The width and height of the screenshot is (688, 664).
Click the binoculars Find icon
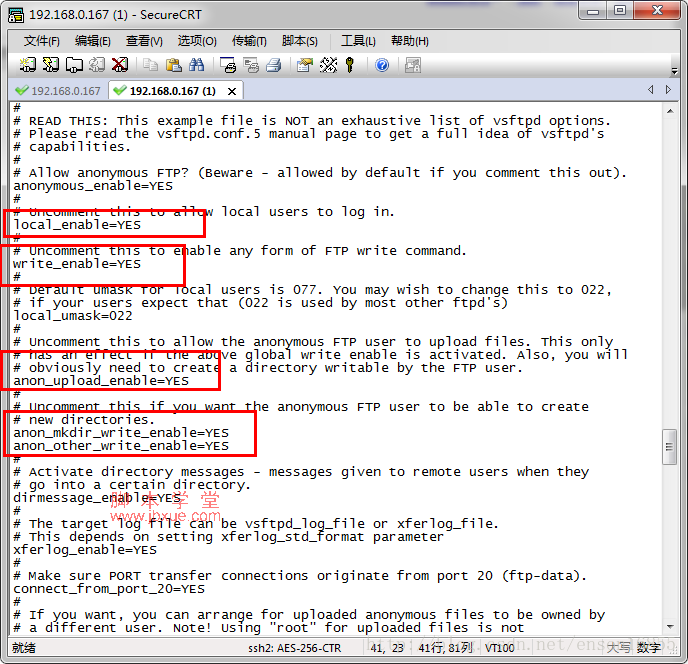197,65
